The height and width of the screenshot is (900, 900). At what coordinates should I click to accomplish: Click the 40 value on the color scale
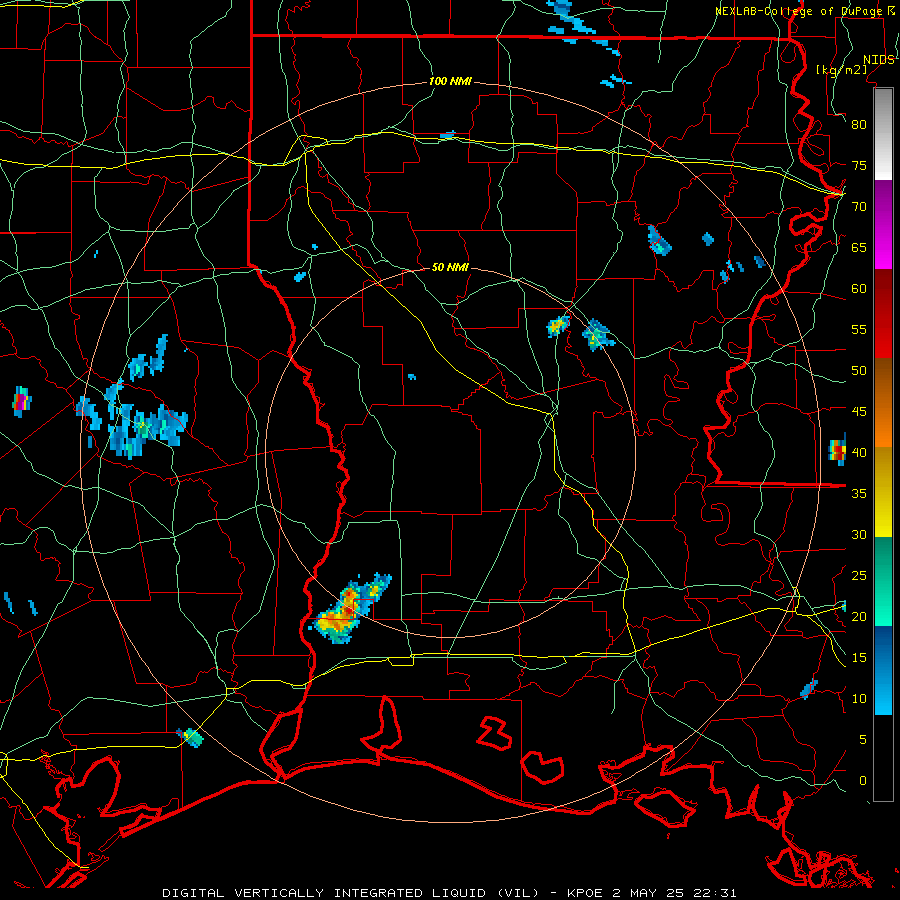tap(859, 453)
